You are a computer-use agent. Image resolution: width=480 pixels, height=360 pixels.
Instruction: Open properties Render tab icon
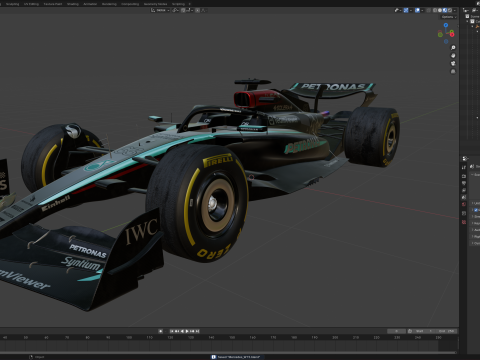coord(464,176)
